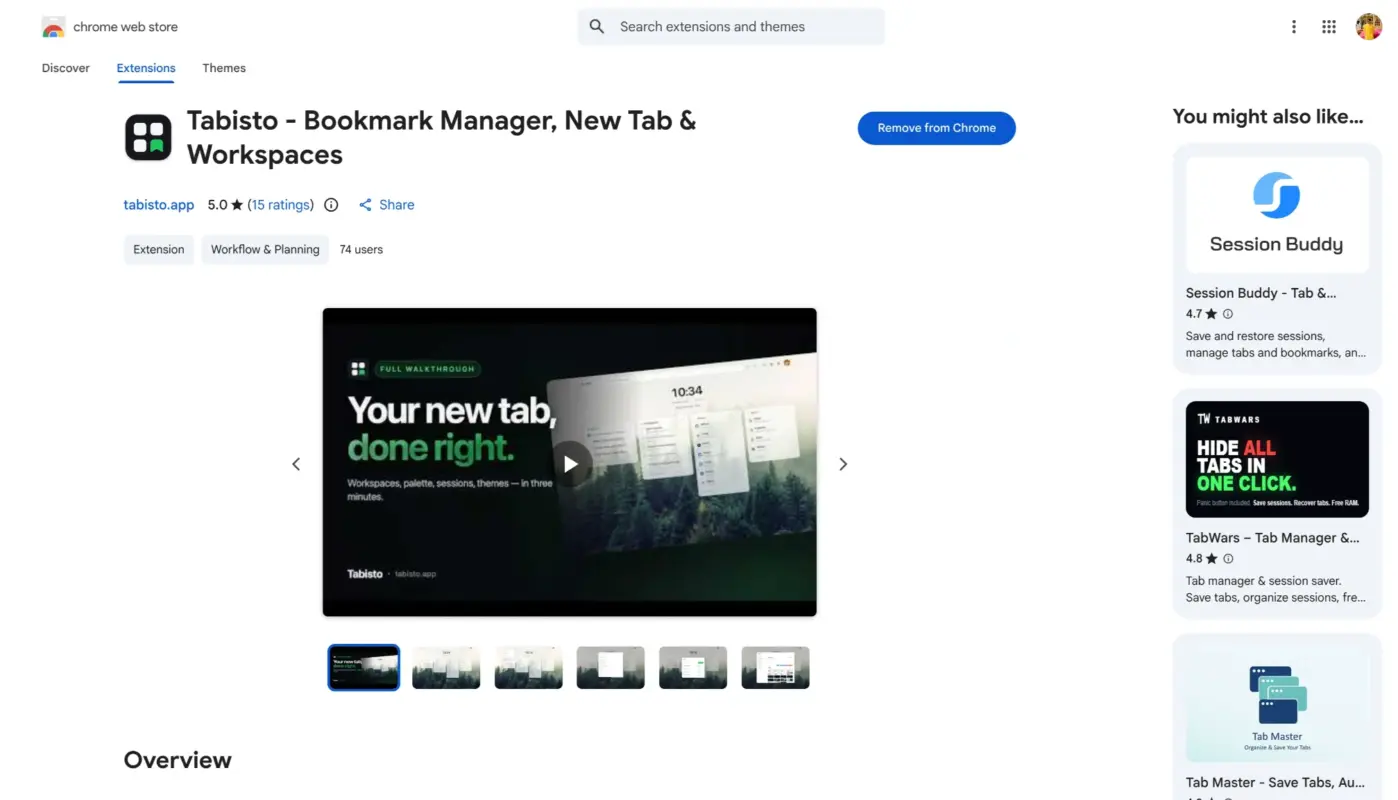The height and width of the screenshot is (800, 1398).
Task: Play the Tabisto walkthrough video
Action: 570,464
